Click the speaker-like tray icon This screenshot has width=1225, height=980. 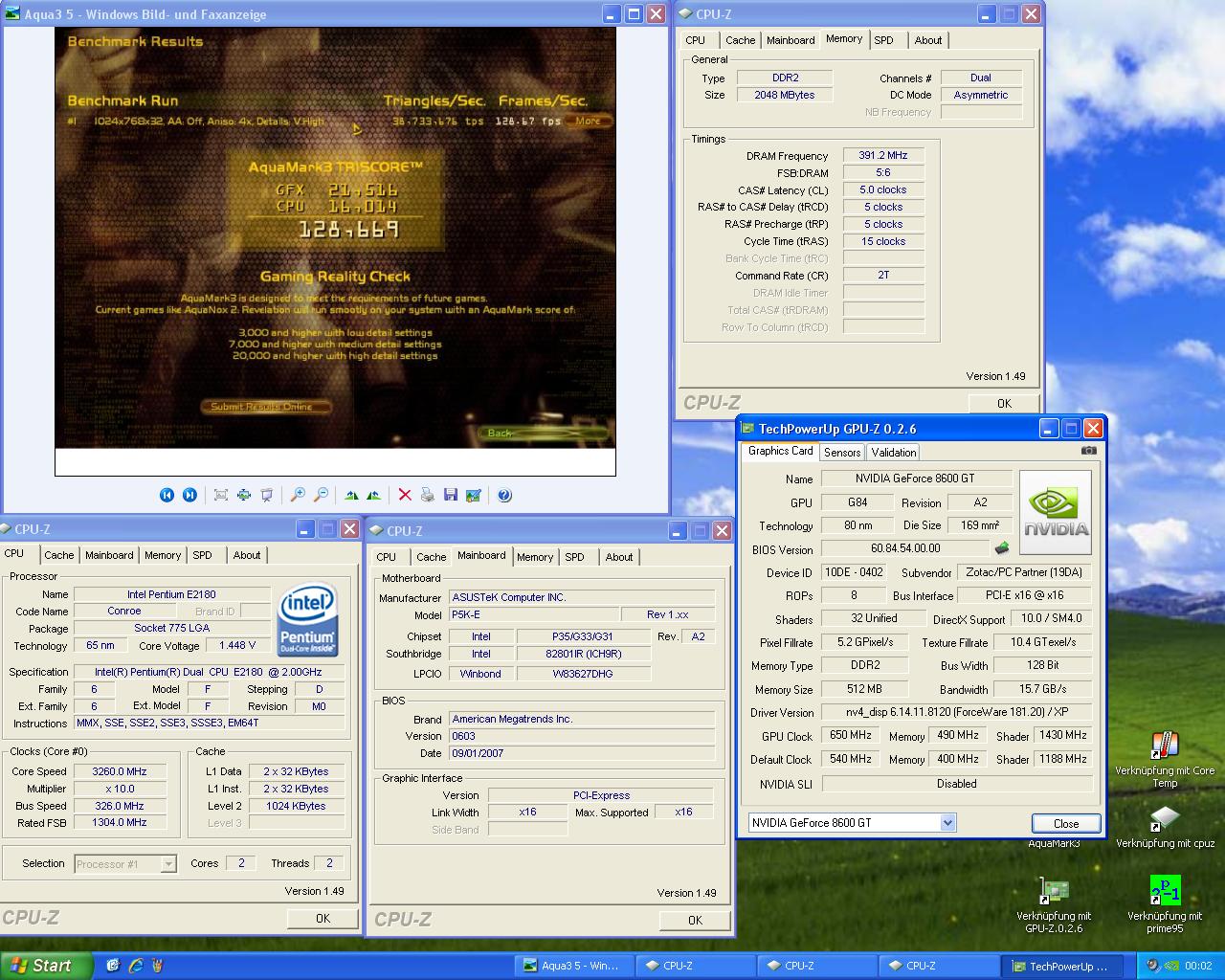point(1153,966)
